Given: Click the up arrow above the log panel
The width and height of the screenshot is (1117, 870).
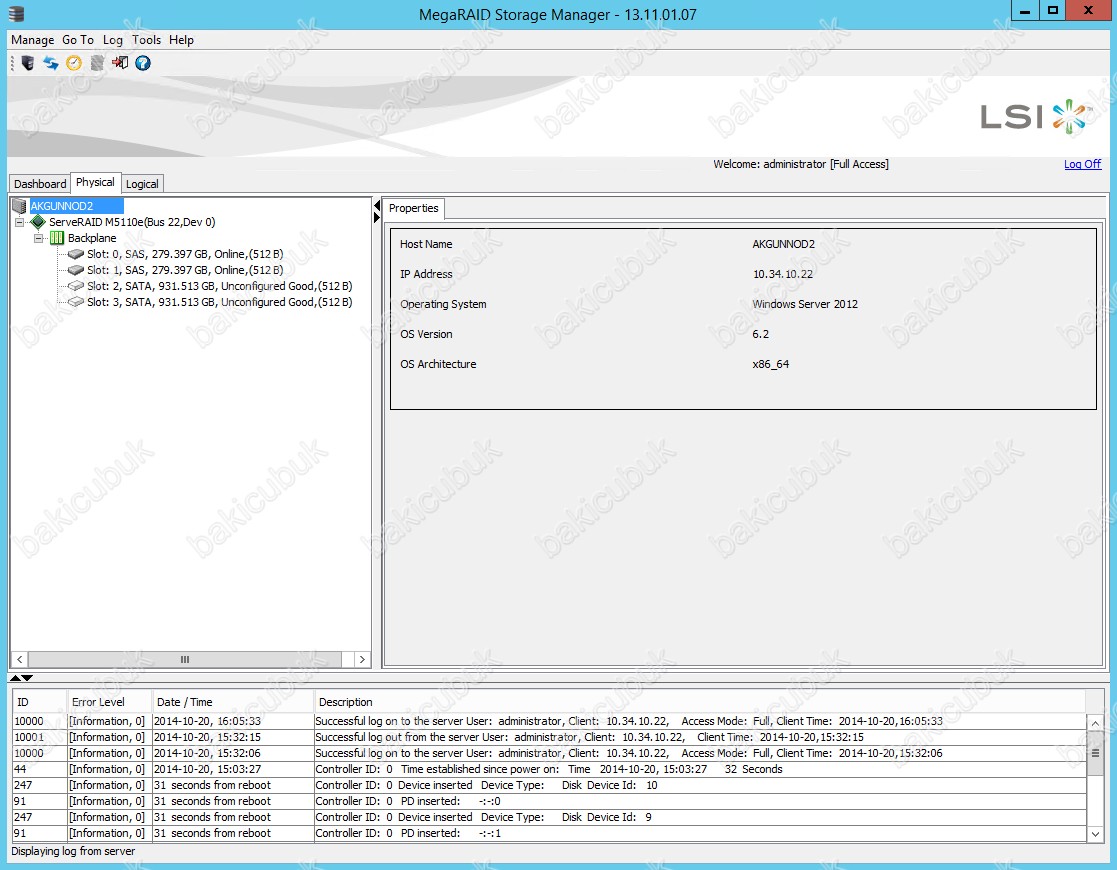Looking at the screenshot, I should click(x=15, y=678).
